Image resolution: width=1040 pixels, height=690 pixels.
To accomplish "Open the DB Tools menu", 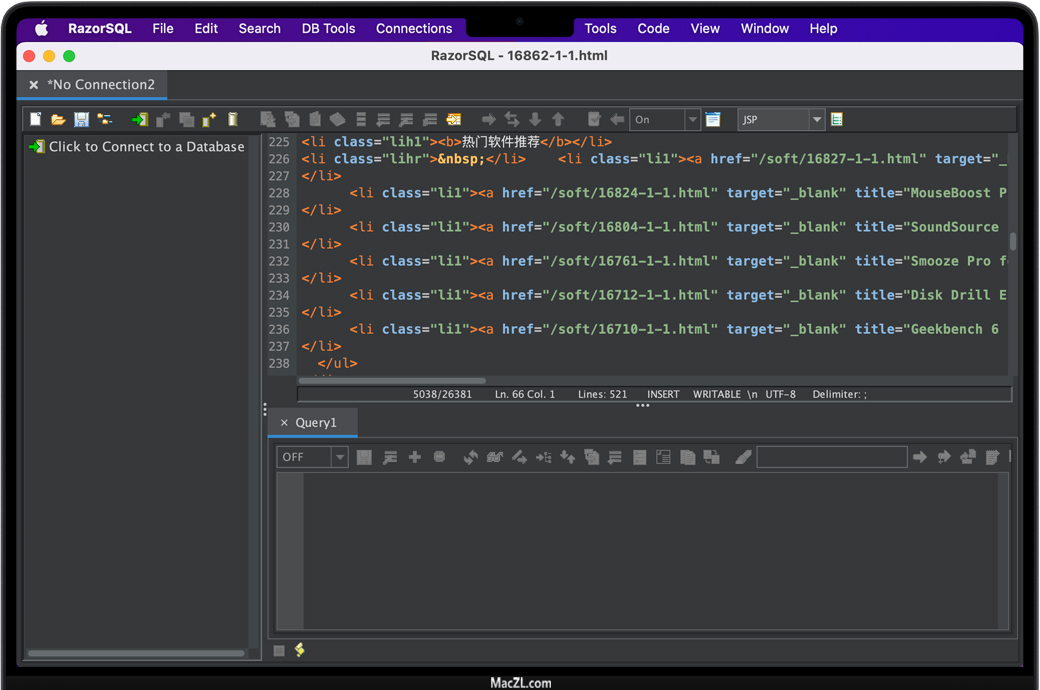I will point(328,28).
